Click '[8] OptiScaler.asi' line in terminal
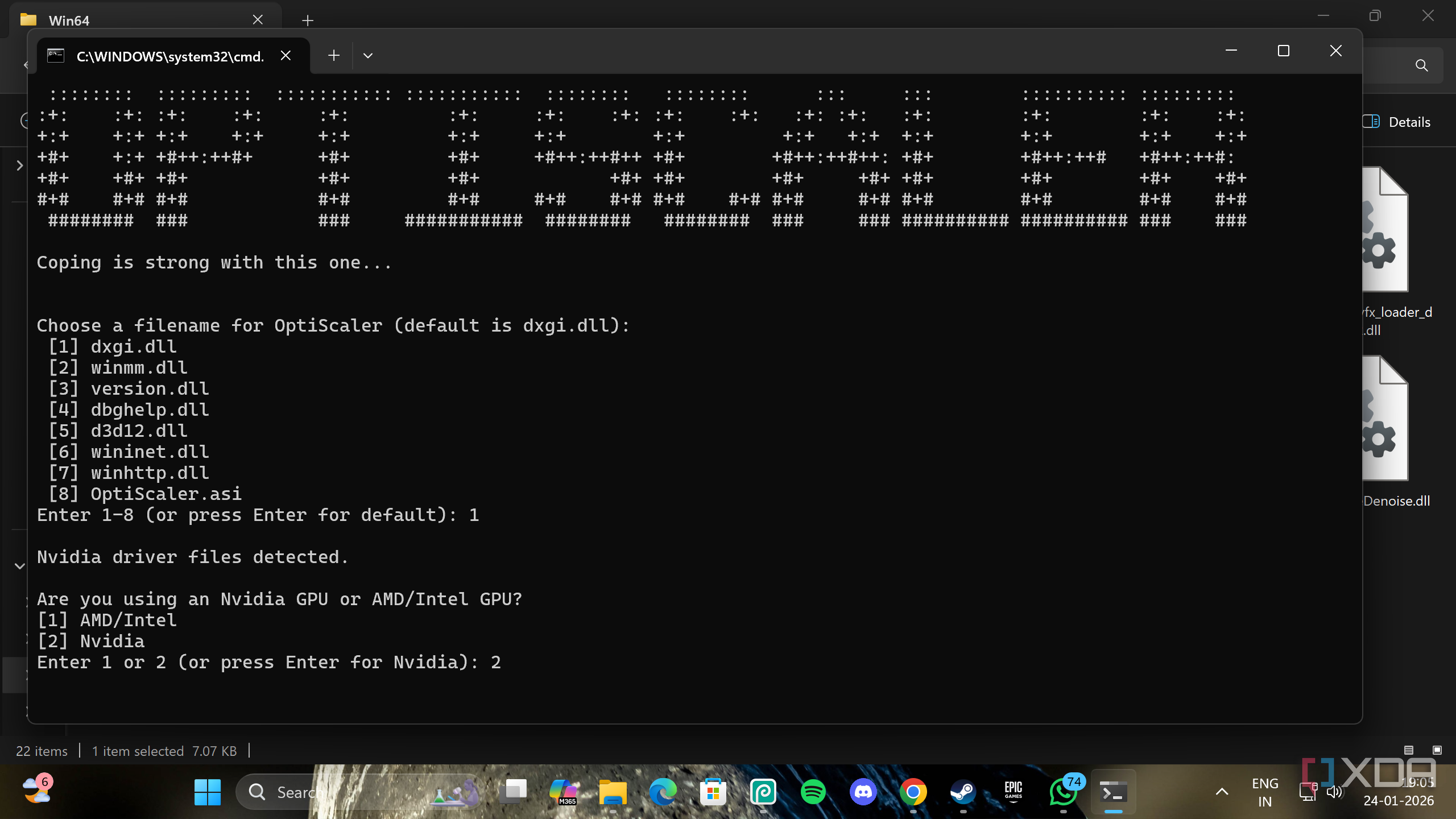1456x819 pixels. pyautogui.click(x=145, y=494)
